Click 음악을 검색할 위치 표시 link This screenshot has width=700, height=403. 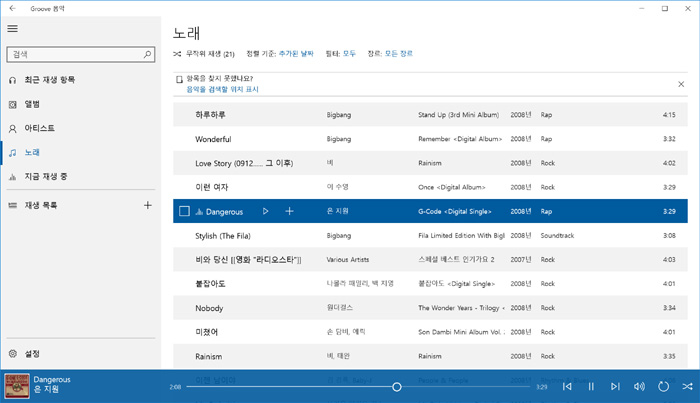point(222,89)
